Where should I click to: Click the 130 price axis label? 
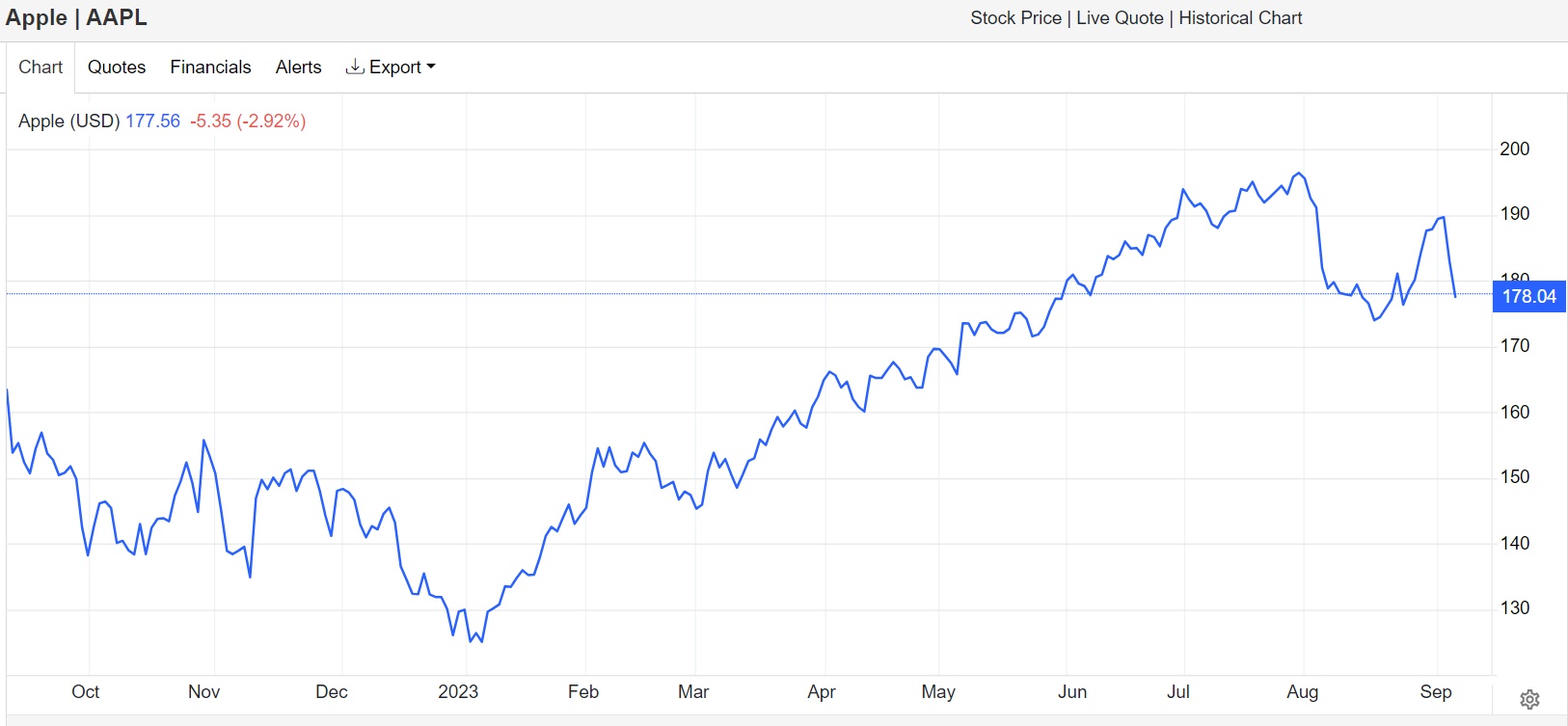click(1515, 608)
